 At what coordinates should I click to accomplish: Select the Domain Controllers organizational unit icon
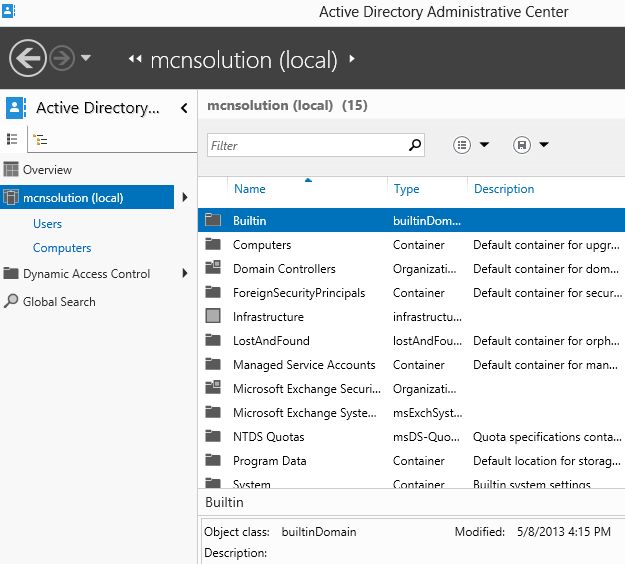[212, 268]
